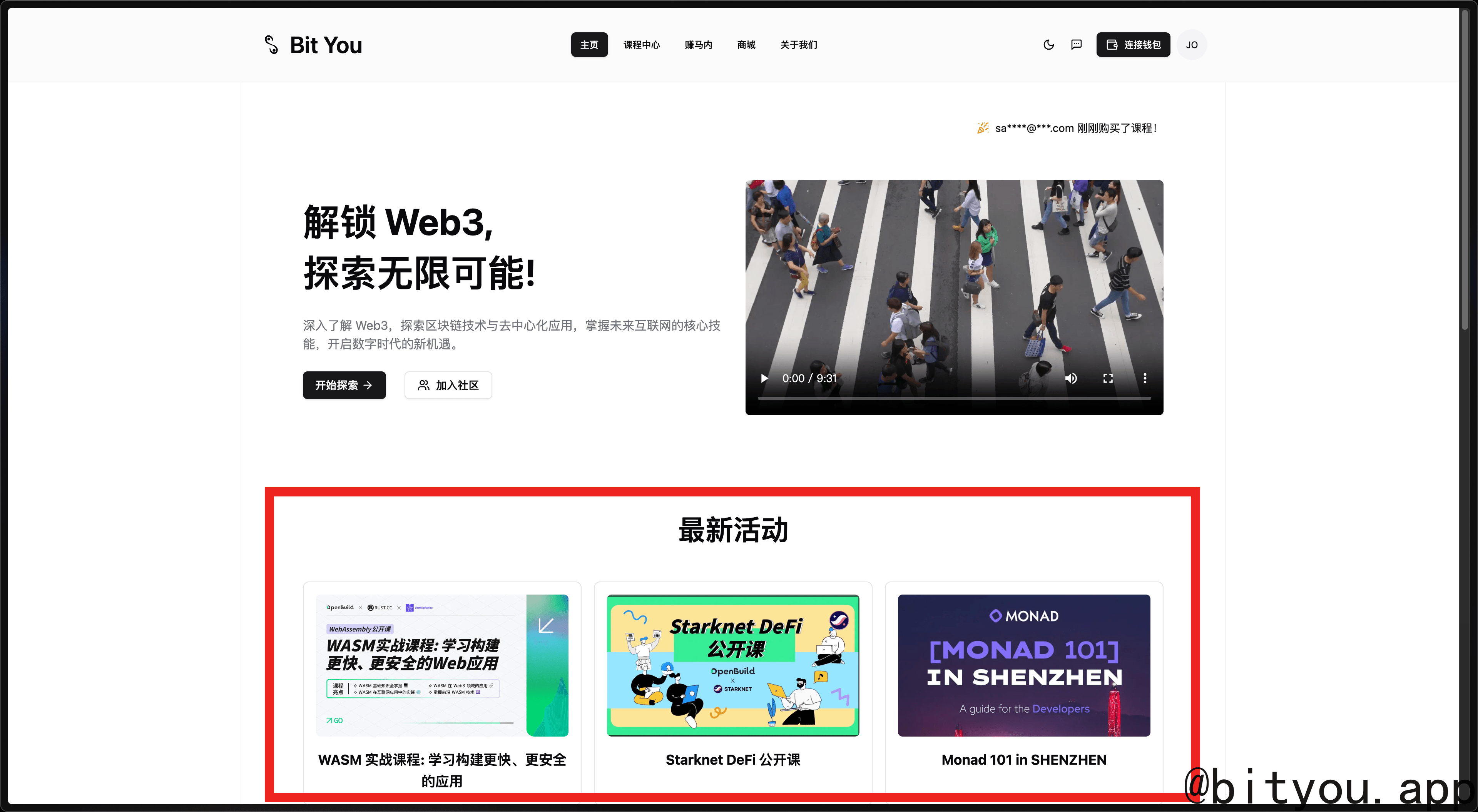Open the Starknet DeFi 公开课 card image
This screenshot has width=1478, height=812.
coord(733,665)
